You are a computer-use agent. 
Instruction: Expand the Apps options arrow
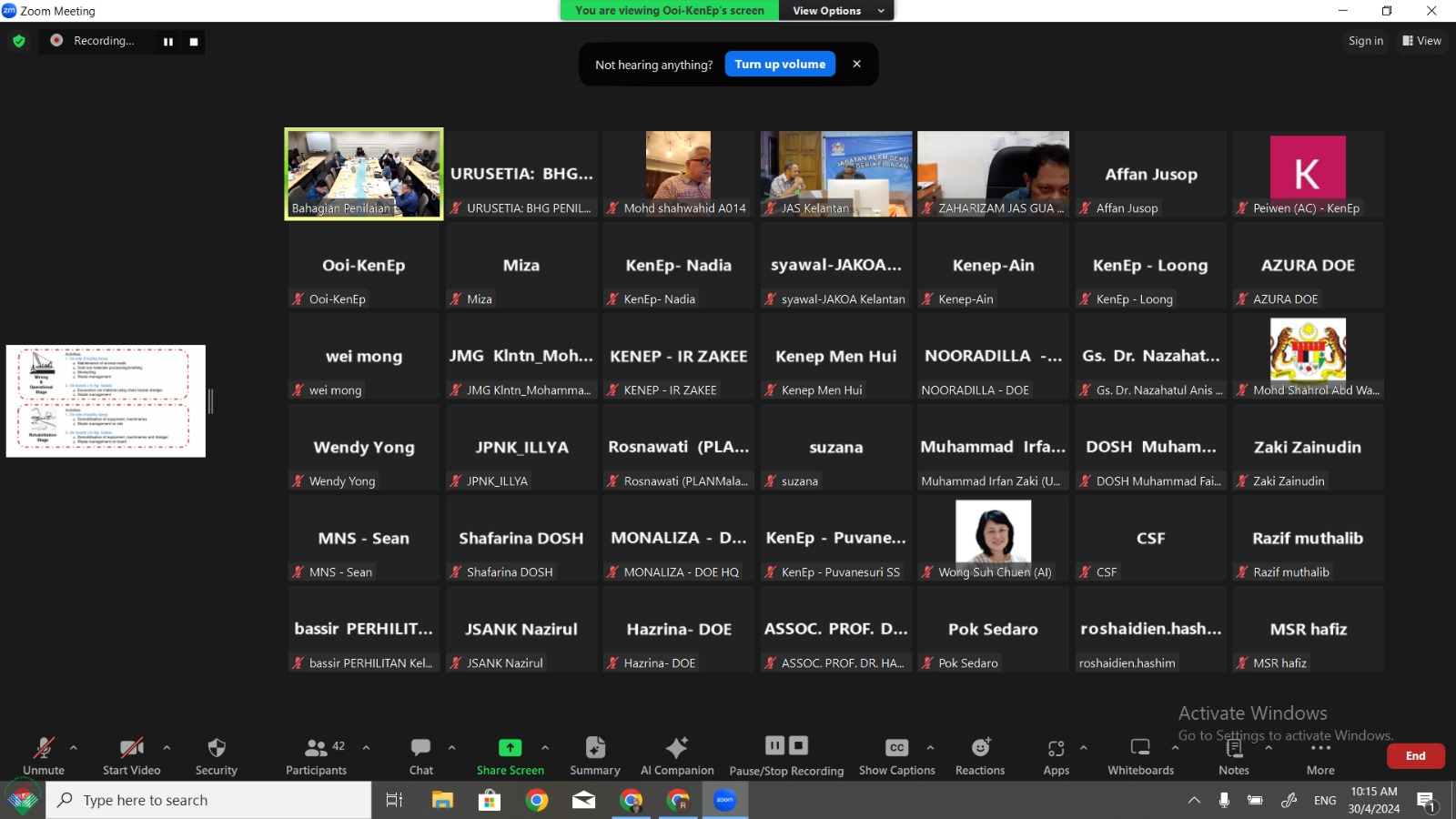pos(1083,747)
